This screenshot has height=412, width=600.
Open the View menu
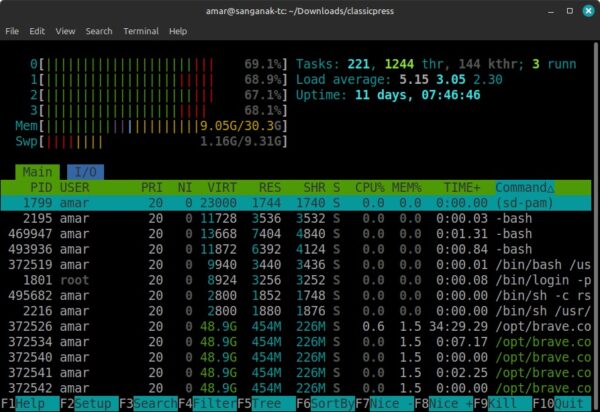(x=65, y=31)
